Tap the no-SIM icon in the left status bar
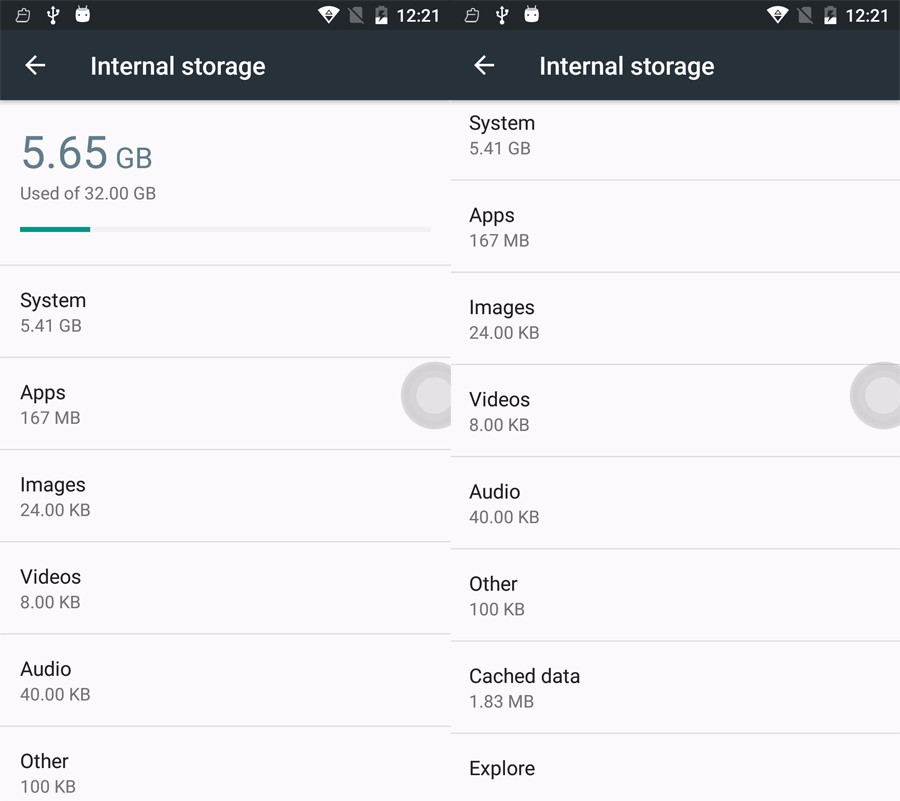Image resolution: width=900 pixels, height=801 pixels. pos(356,15)
